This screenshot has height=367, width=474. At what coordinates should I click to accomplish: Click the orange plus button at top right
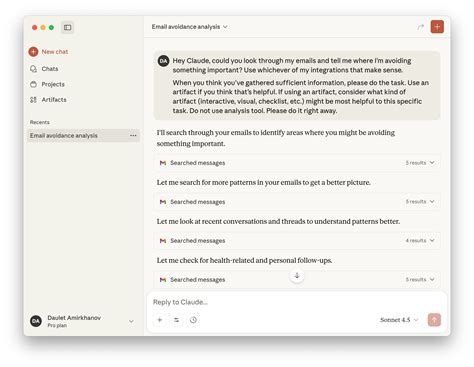pos(437,27)
